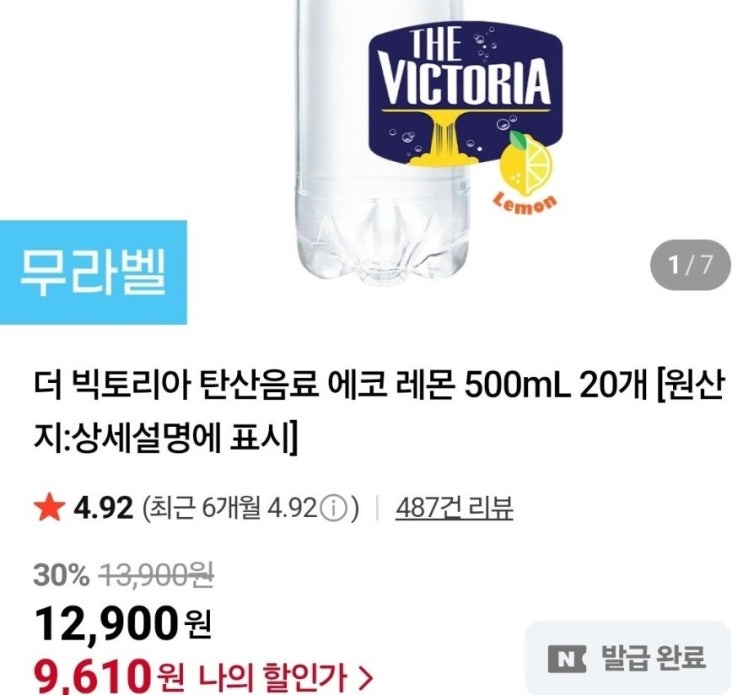The width and height of the screenshot is (743, 695).
Task: Tap the 30% discount rate label
Action: coord(61,576)
